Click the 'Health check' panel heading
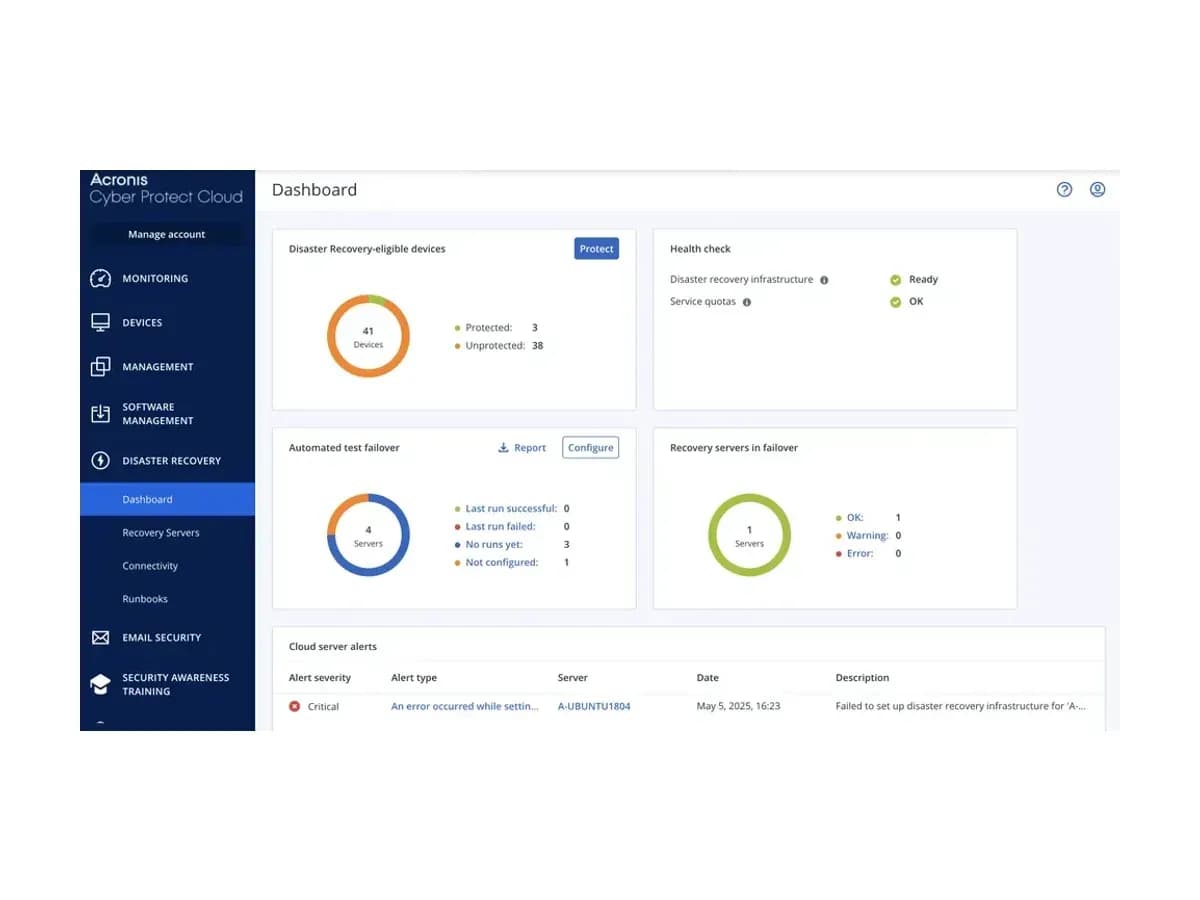Screen dimensions: 1200x900 coord(700,249)
